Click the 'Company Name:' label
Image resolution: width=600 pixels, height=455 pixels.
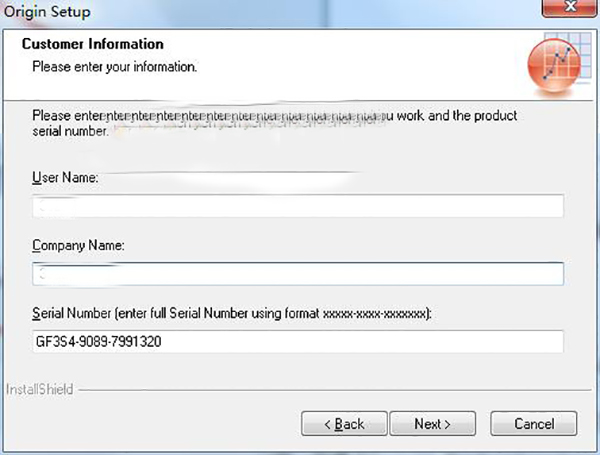coord(78,245)
